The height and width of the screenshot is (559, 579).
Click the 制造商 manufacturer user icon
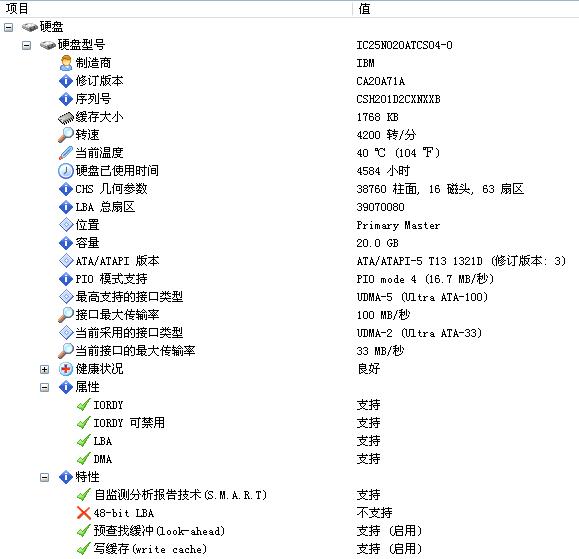tap(66, 63)
